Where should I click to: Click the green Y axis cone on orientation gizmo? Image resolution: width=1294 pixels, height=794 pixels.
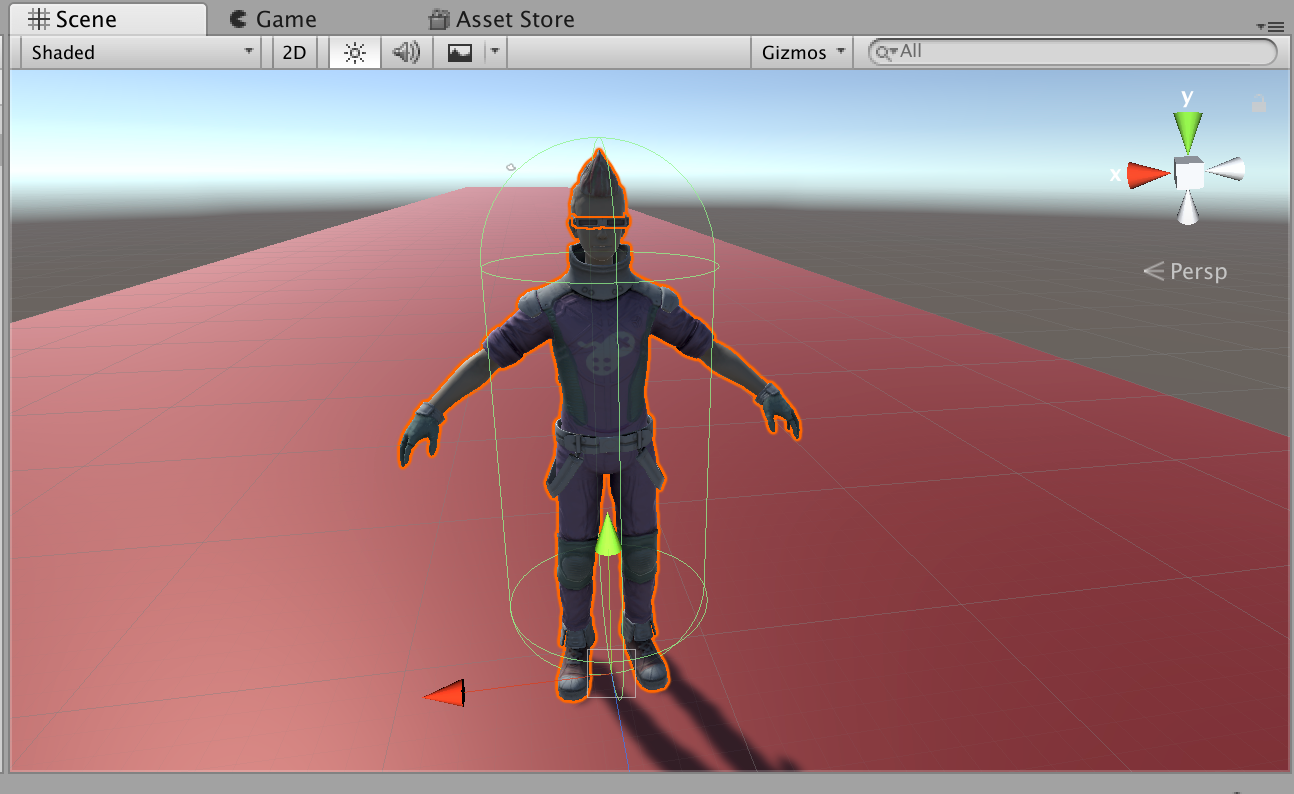coord(1188,131)
